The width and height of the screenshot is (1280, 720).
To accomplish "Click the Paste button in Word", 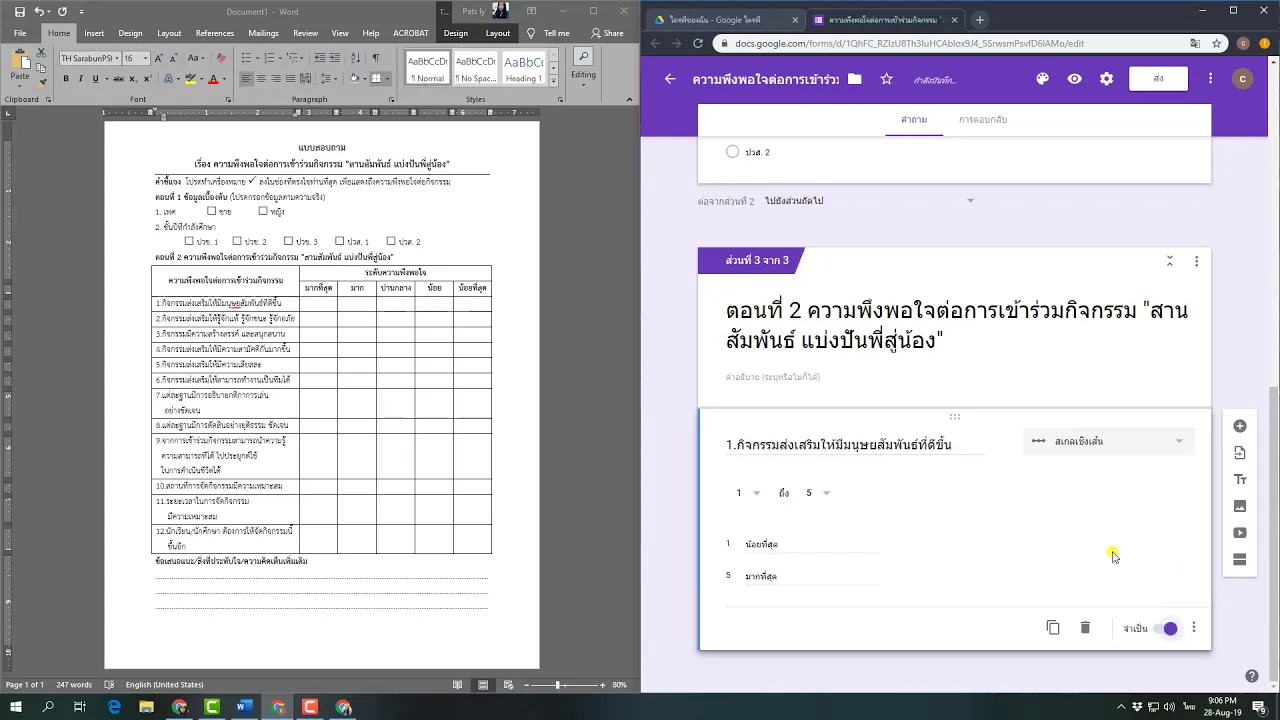I will point(19,67).
